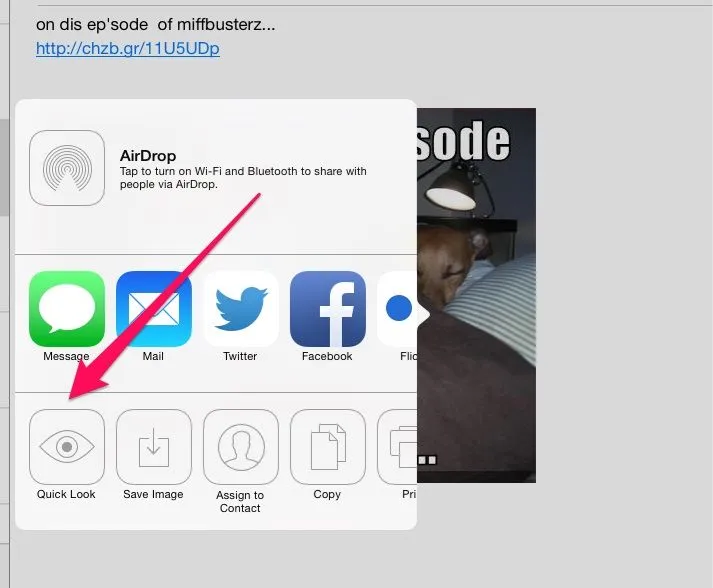This screenshot has width=713, height=588.
Task: Tap the Save Image download icon
Action: pos(153,446)
